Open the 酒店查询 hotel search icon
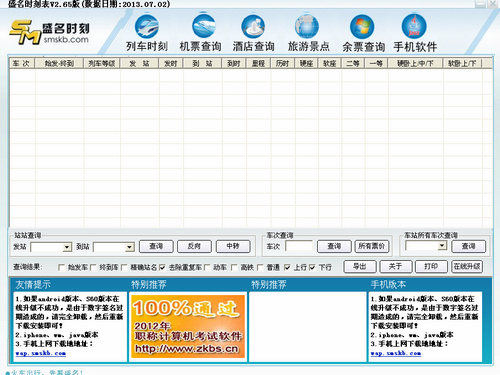Viewport: 500px width, 375px height. click(x=253, y=33)
